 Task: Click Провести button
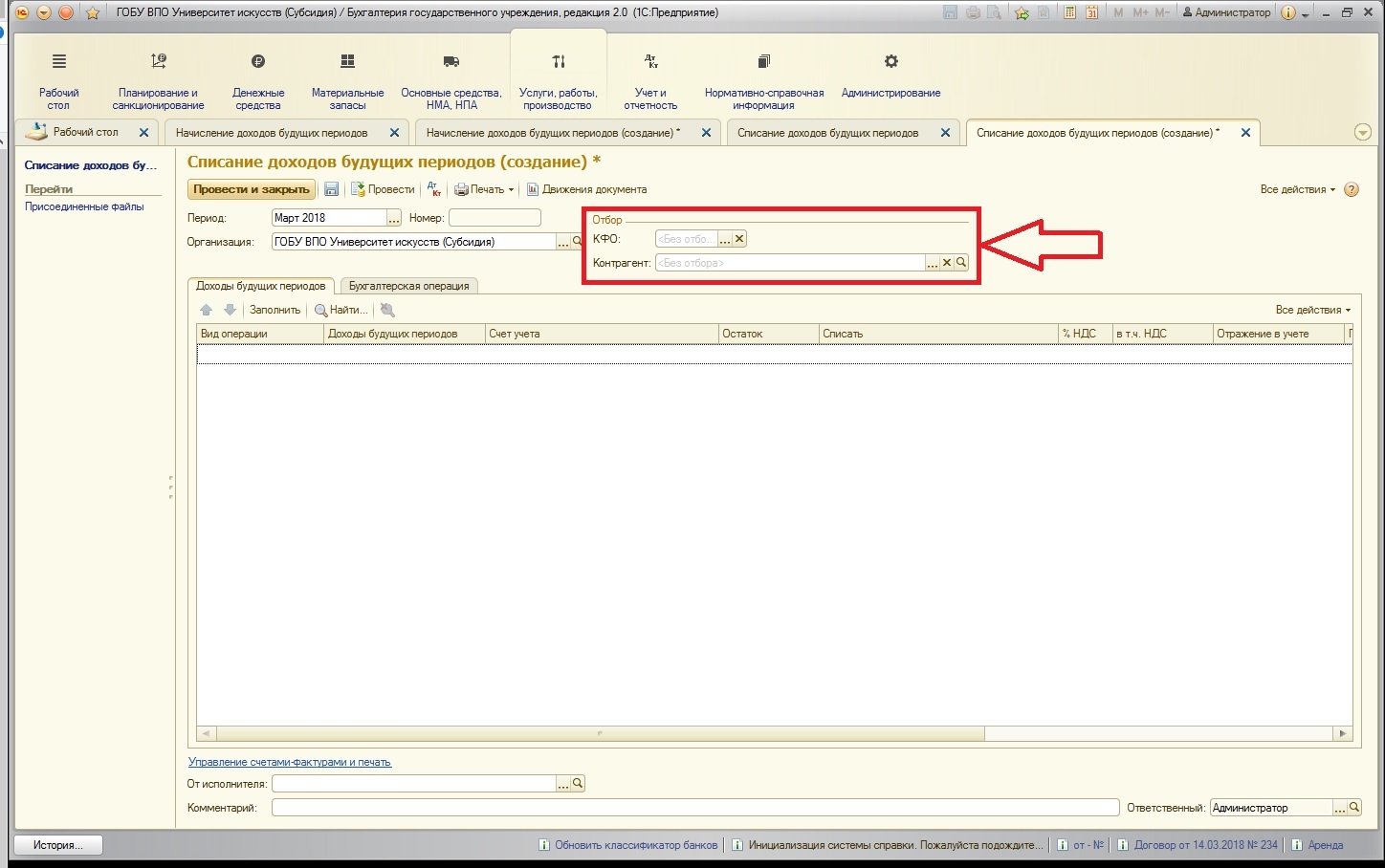tap(383, 189)
